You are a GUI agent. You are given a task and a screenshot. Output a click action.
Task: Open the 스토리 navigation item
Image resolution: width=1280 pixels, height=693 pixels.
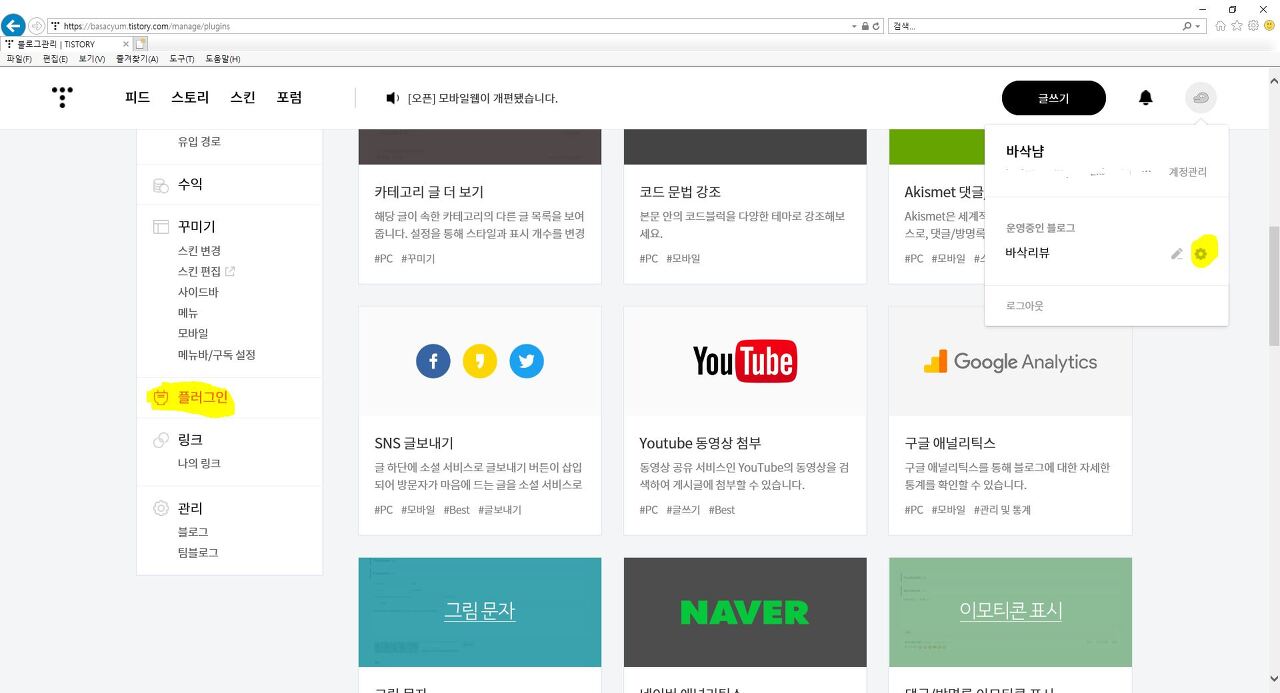click(190, 97)
